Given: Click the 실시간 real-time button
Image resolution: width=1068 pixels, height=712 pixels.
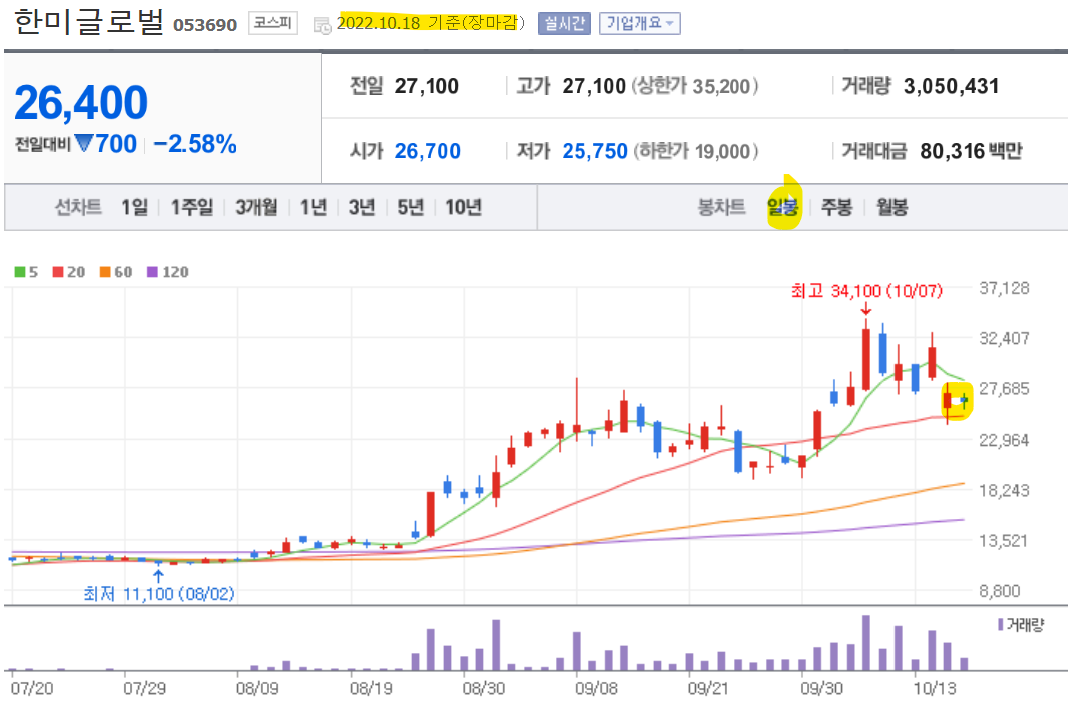Looking at the screenshot, I should click(x=564, y=24).
